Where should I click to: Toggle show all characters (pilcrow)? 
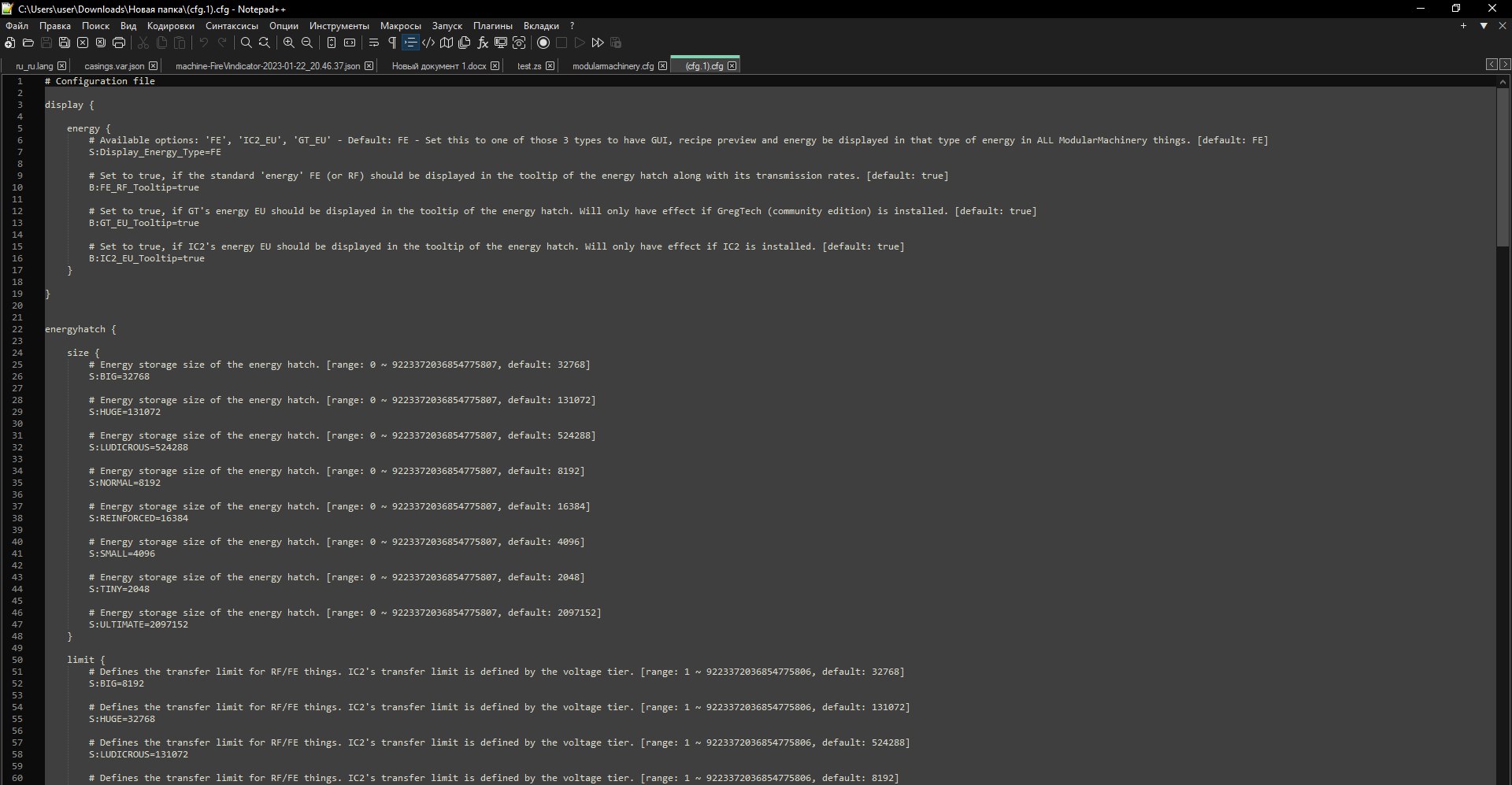click(392, 43)
